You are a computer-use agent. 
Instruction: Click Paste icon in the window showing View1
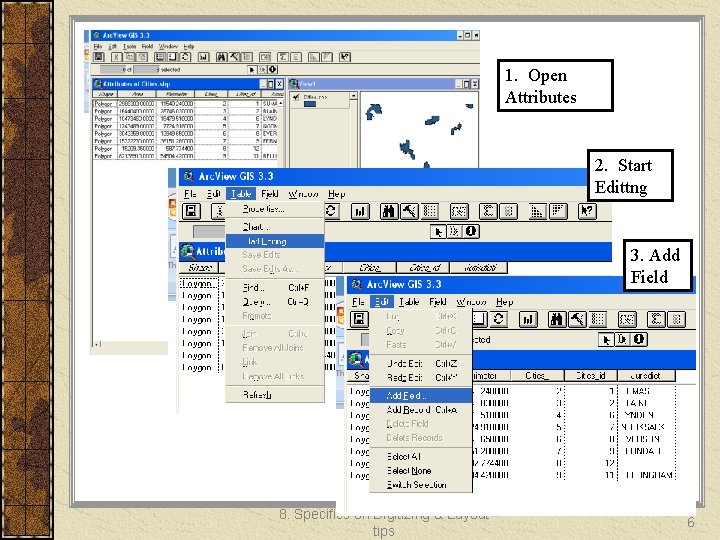(x=142, y=57)
